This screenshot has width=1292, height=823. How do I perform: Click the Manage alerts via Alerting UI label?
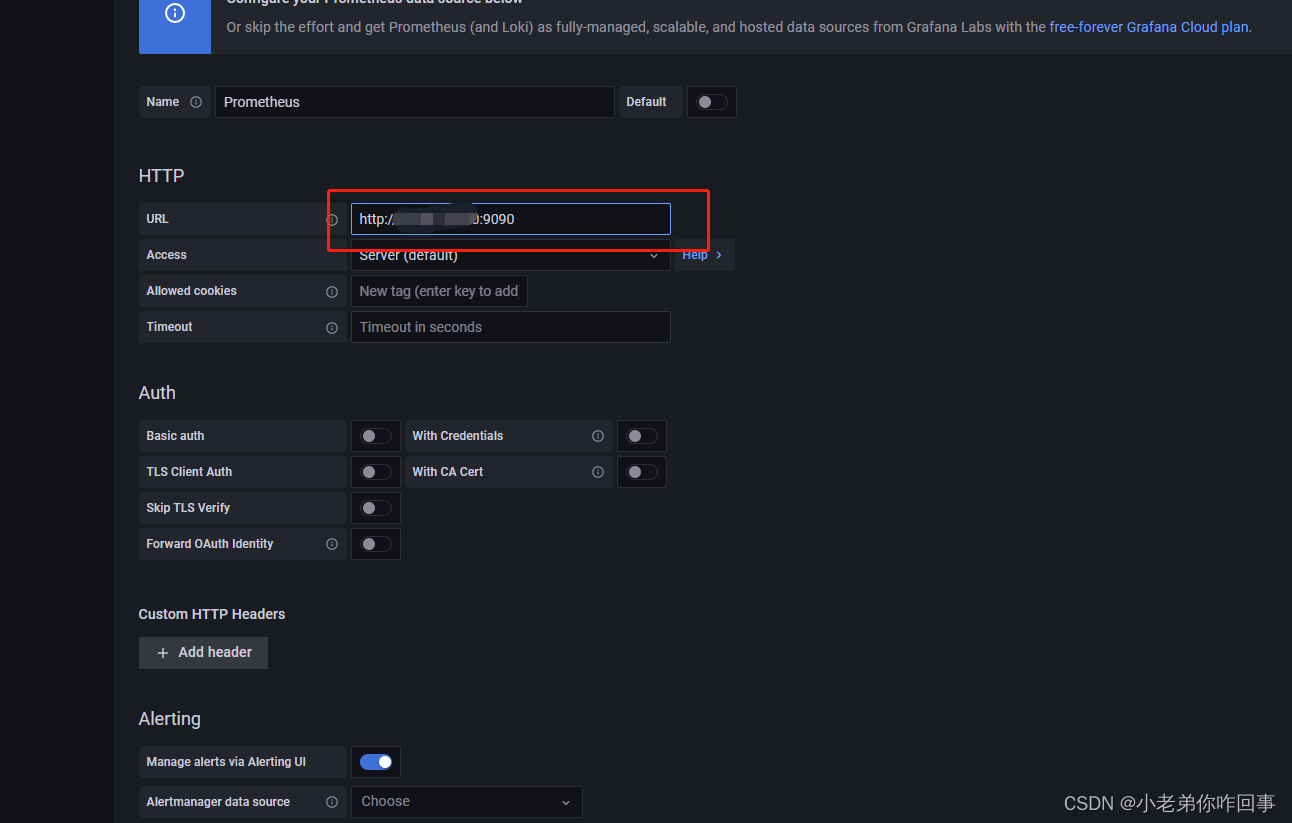click(226, 762)
